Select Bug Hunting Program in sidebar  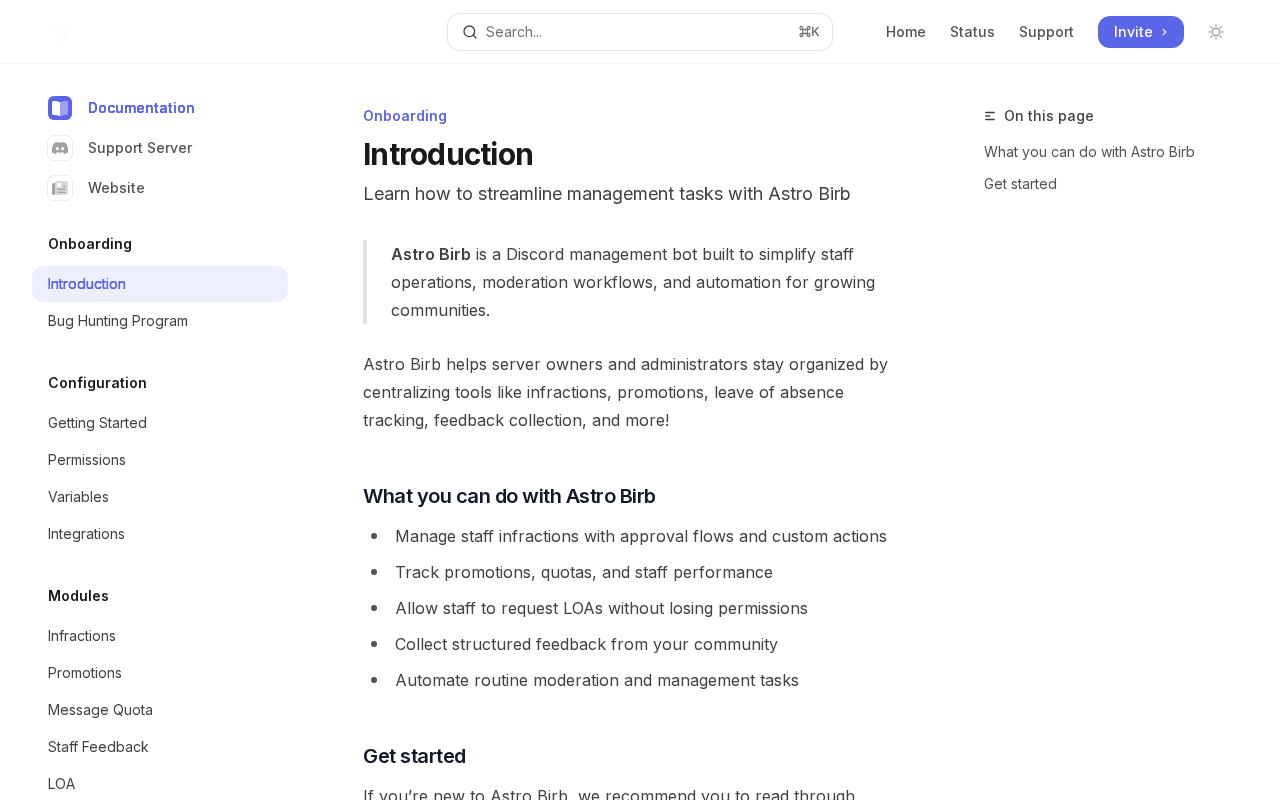tap(118, 321)
